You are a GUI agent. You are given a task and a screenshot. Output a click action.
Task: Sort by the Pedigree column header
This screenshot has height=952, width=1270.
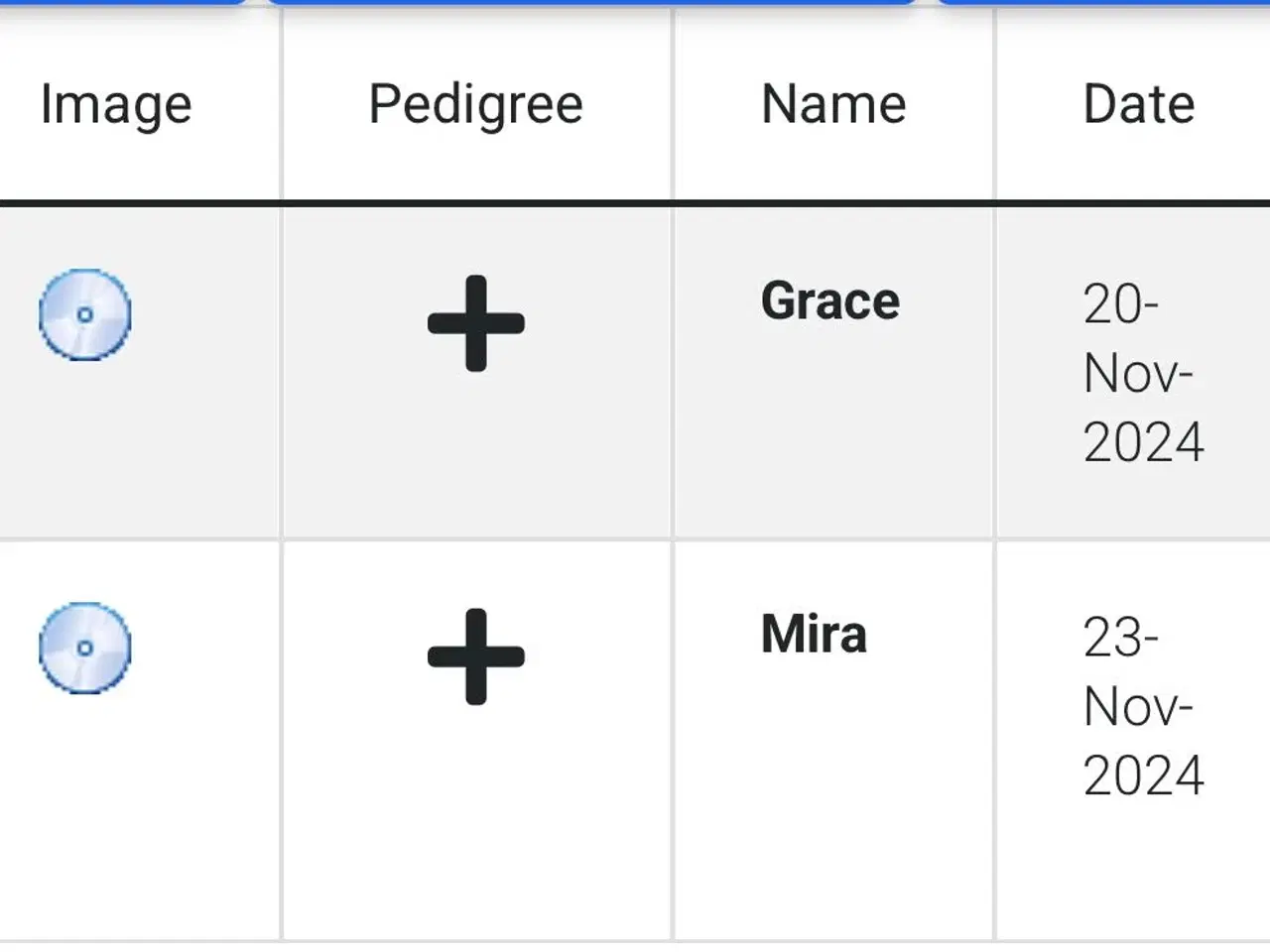pyautogui.click(x=476, y=105)
